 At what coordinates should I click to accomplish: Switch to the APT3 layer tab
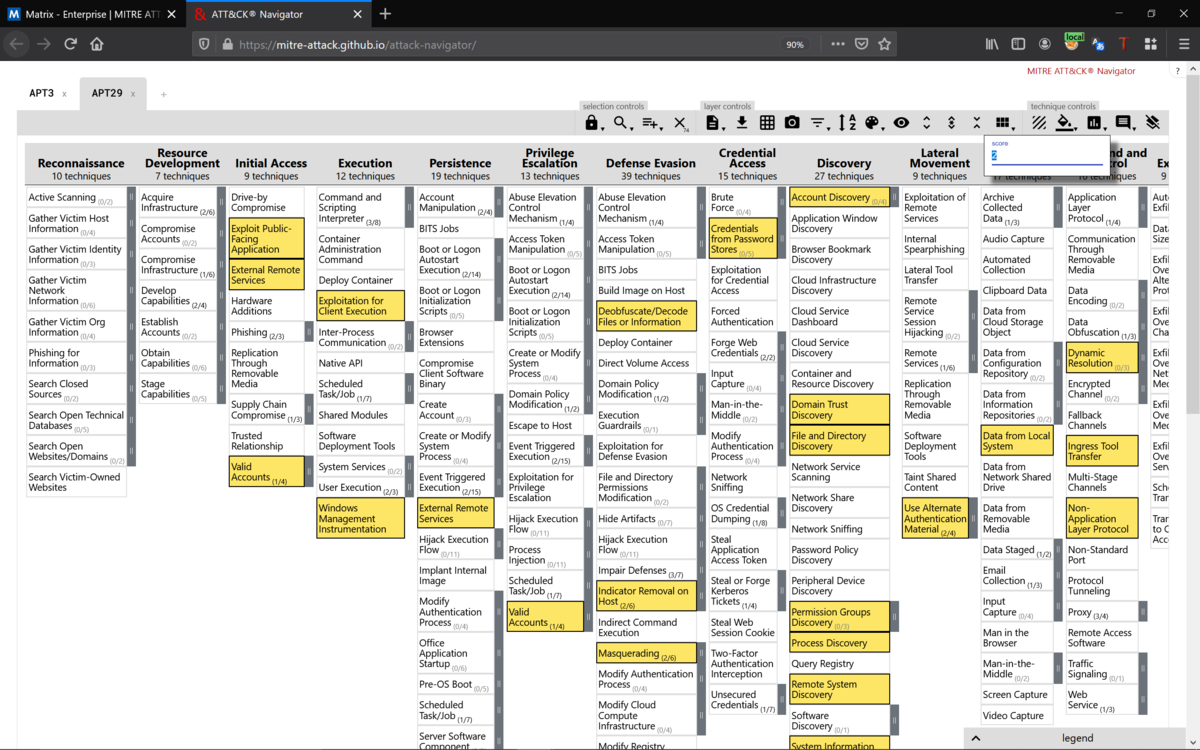(x=41, y=93)
